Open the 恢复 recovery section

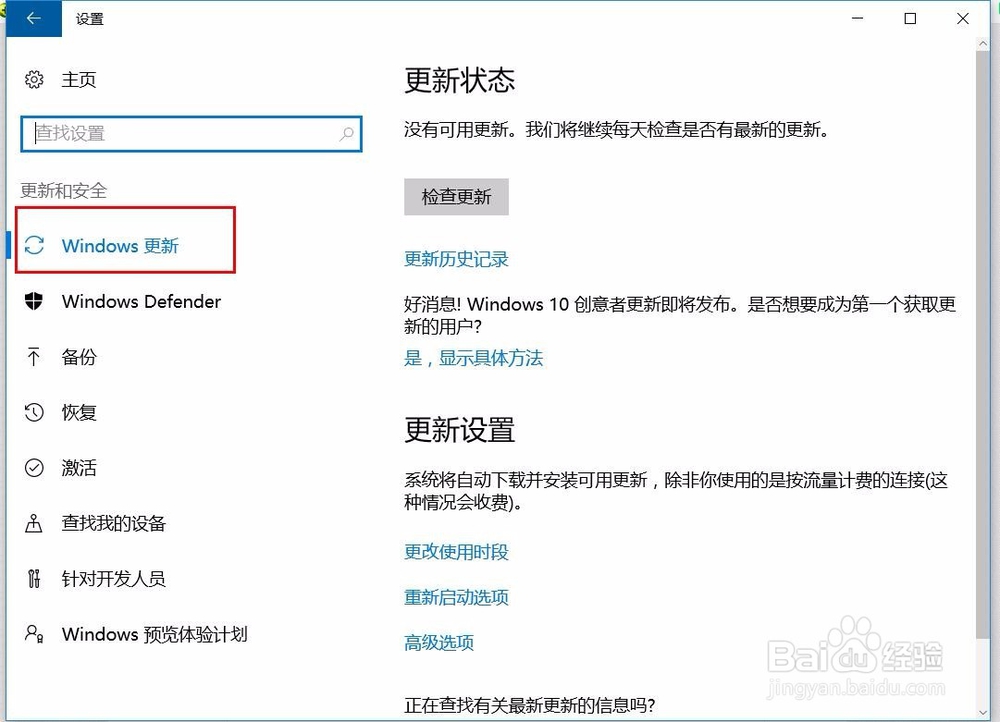78,412
